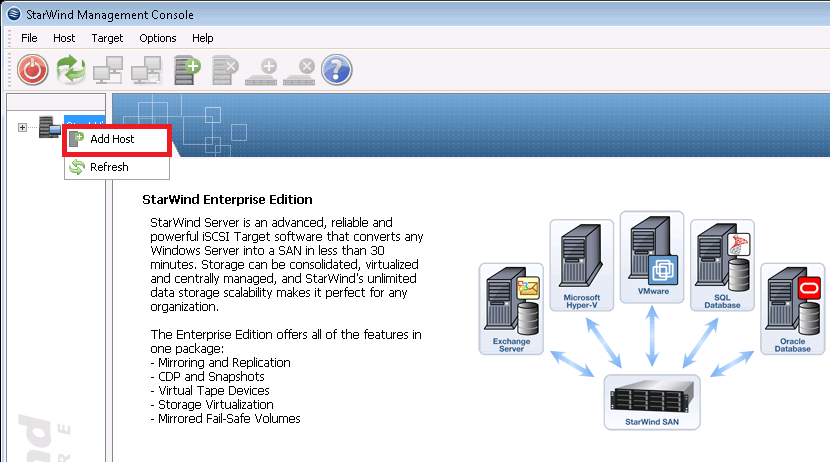Click the StarWind SAN diagram image
Image resolution: width=830 pixels, height=462 pixels.
[652, 402]
